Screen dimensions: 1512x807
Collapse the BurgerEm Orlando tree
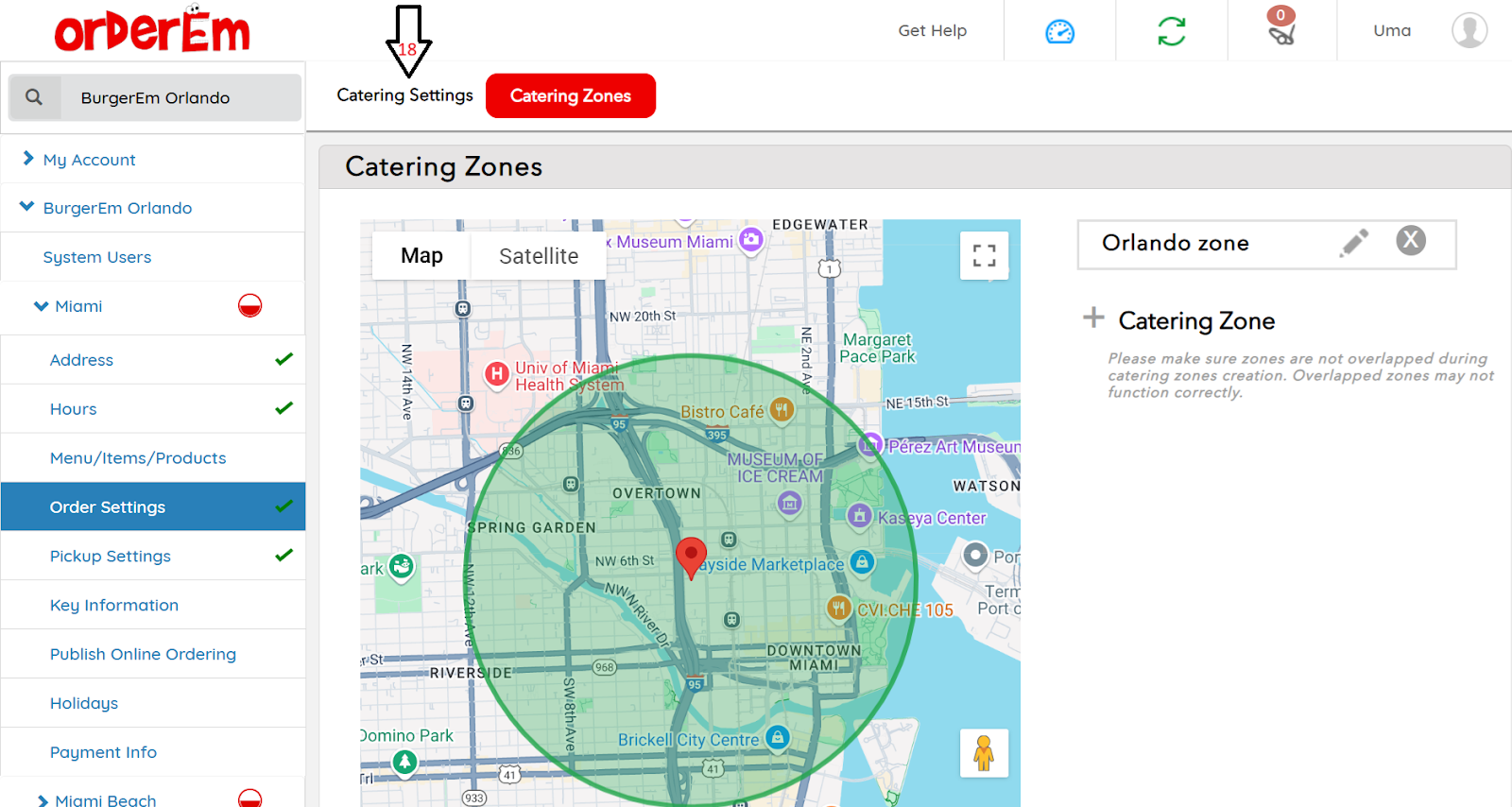[27, 207]
